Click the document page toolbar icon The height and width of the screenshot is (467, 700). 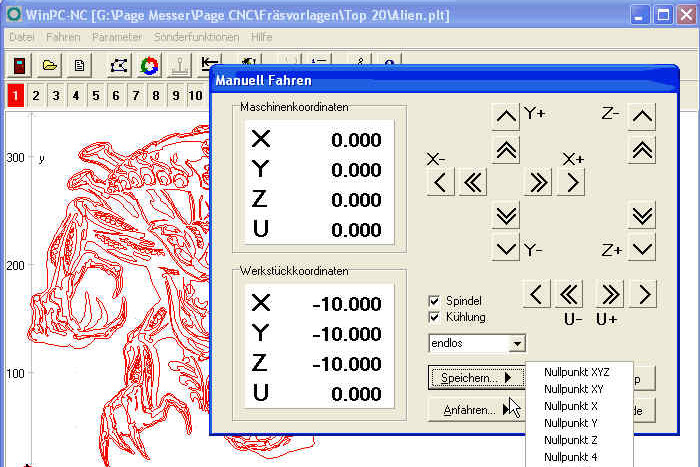pos(79,66)
